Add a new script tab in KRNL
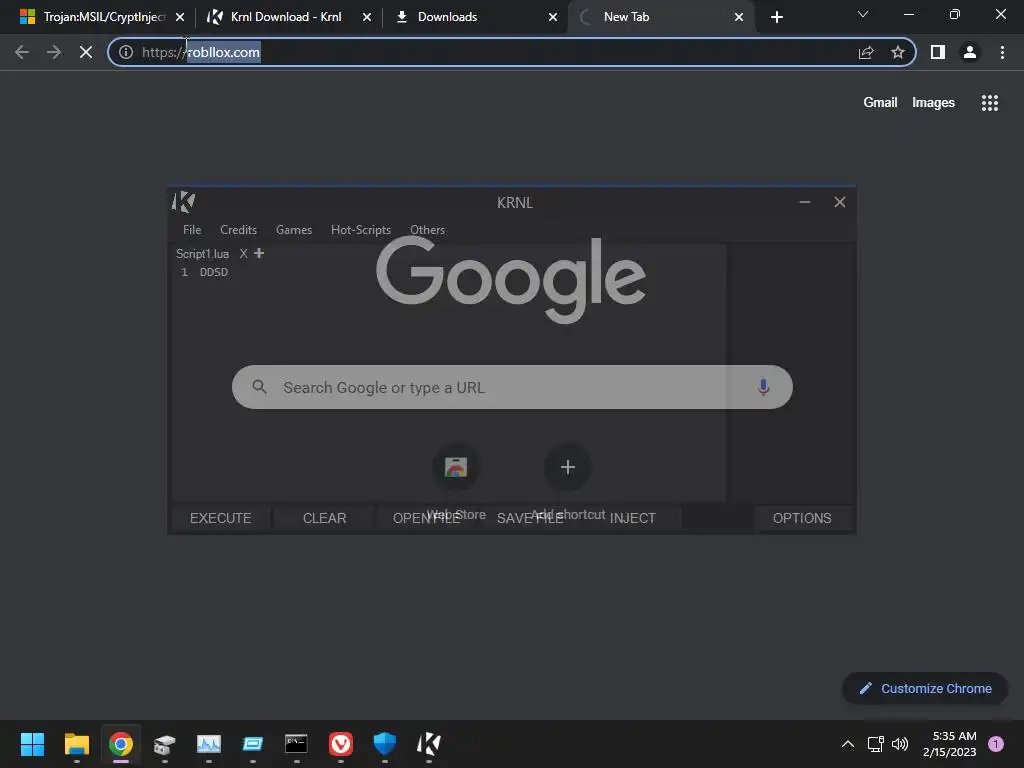This screenshot has height=768, width=1024. (x=259, y=253)
